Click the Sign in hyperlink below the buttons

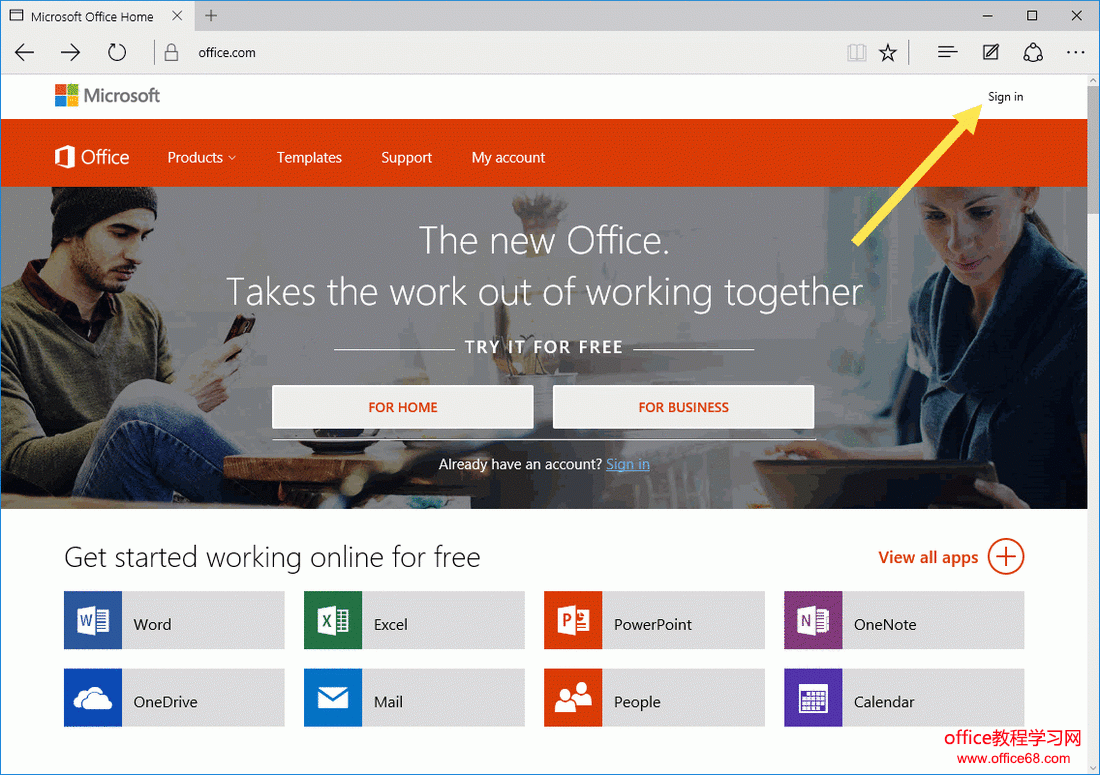(628, 464)
